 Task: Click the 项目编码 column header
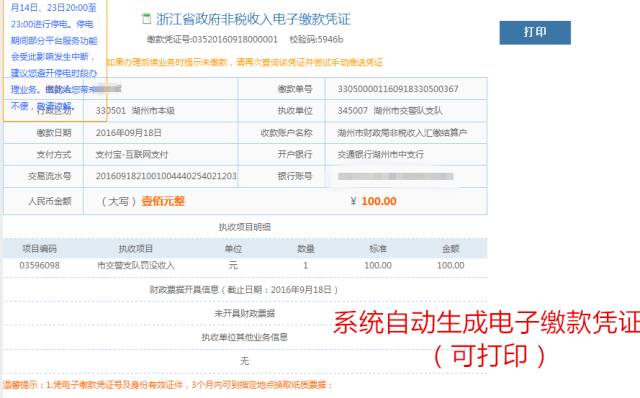39,249
